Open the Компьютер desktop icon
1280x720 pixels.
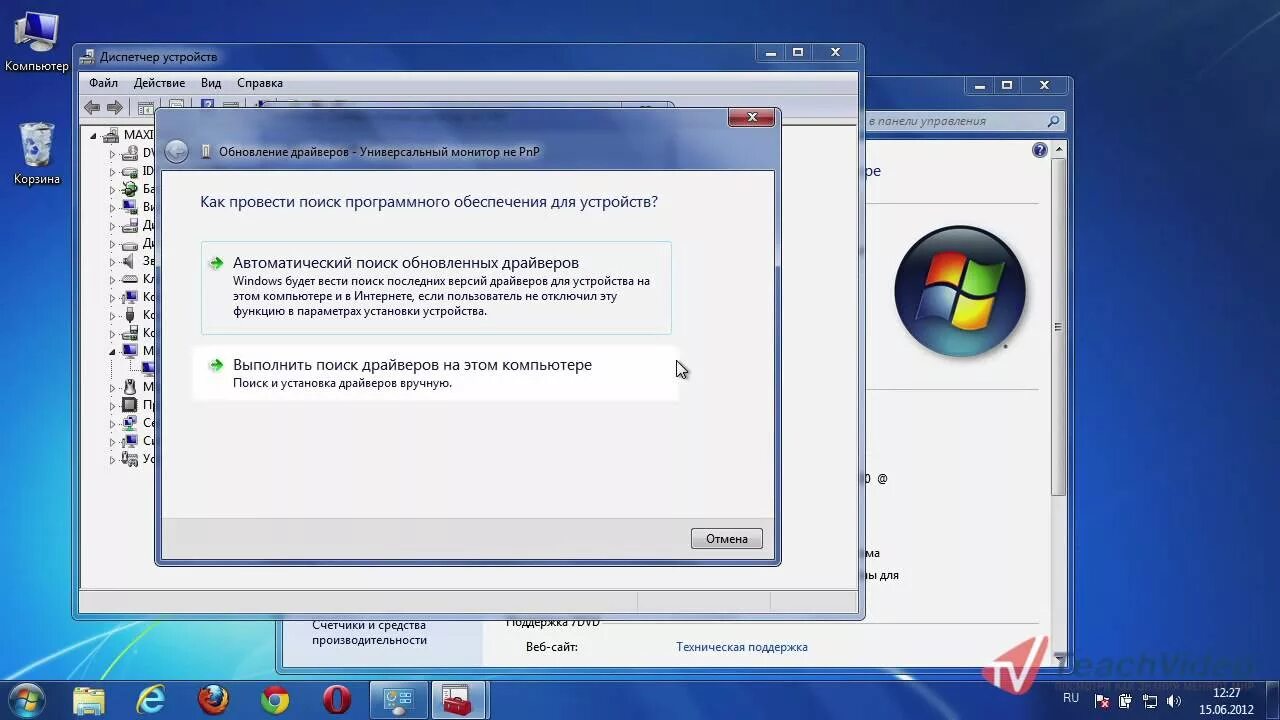(37, 42)
